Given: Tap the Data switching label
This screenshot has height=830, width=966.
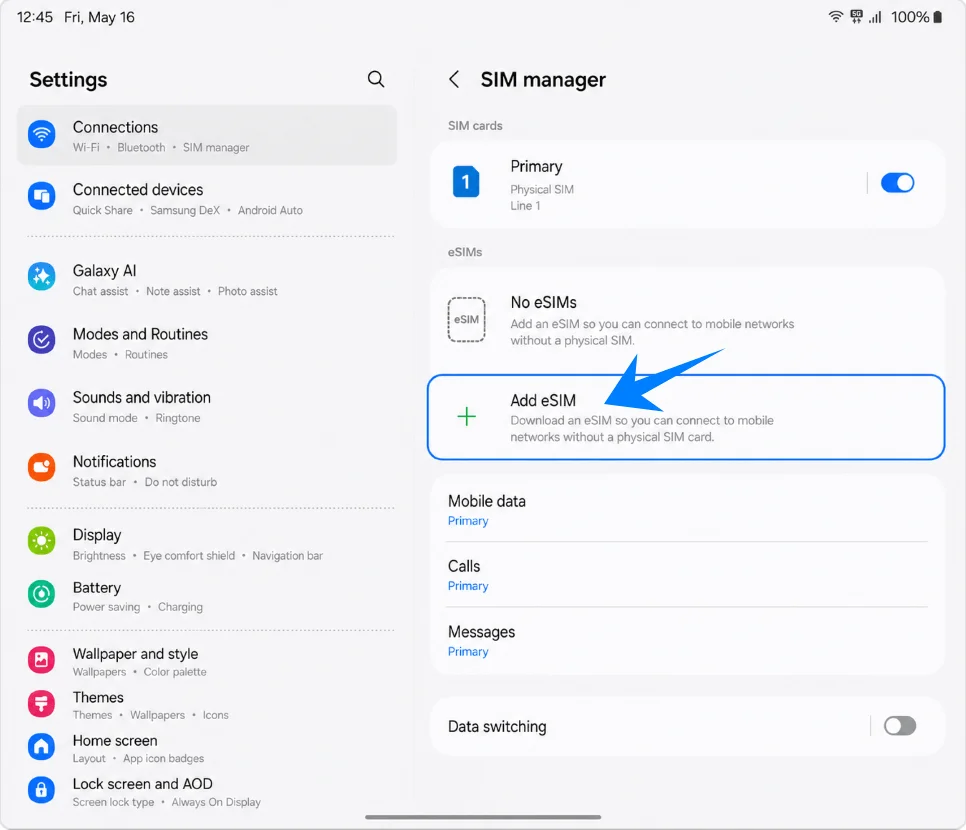Looking at the screenshot, I should (497, 726).
